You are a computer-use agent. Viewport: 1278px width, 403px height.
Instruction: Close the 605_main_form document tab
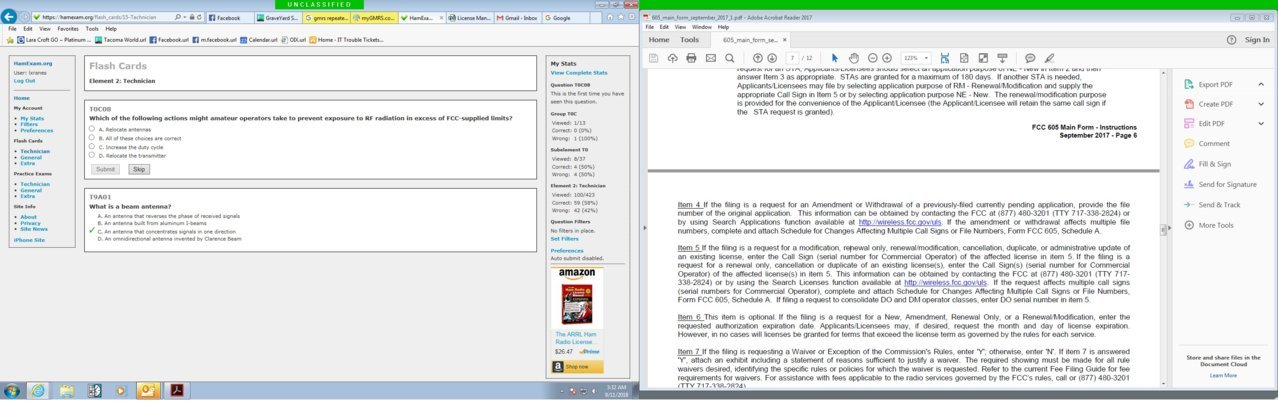coord(787,40)
